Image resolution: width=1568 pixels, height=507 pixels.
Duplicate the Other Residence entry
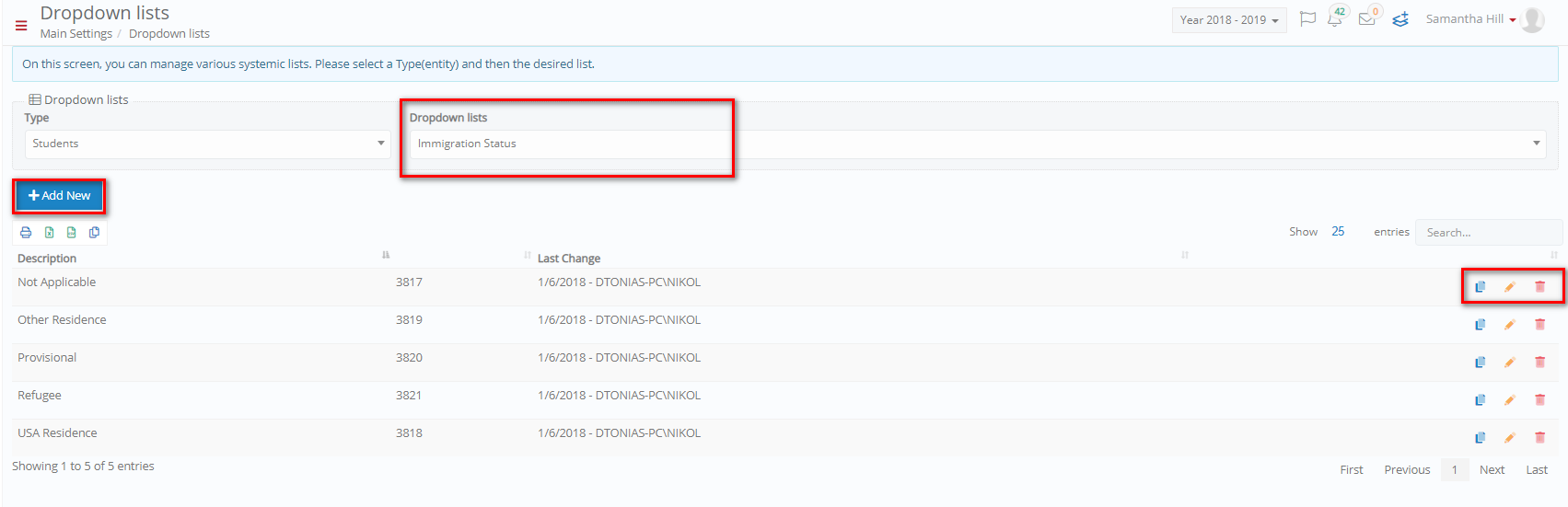pos(1481,325)
